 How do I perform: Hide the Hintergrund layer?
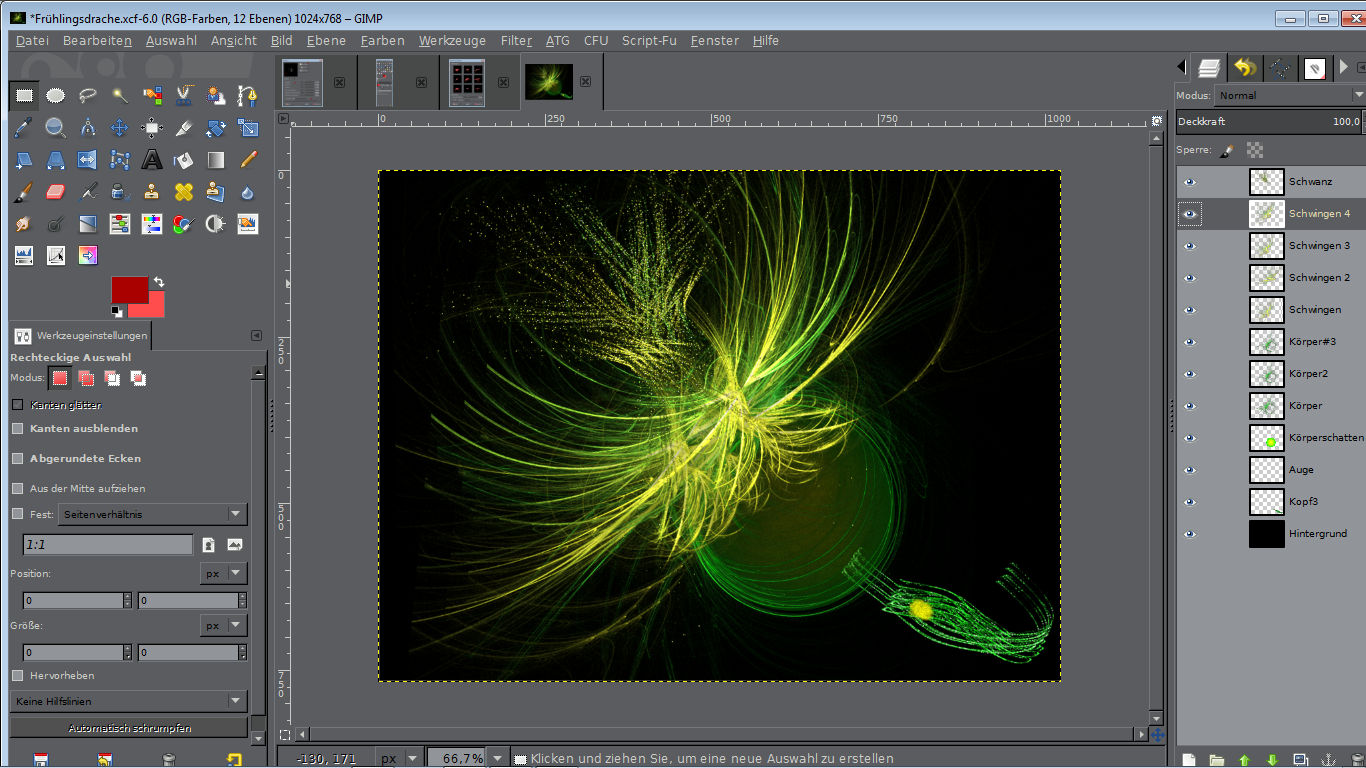1189,534
